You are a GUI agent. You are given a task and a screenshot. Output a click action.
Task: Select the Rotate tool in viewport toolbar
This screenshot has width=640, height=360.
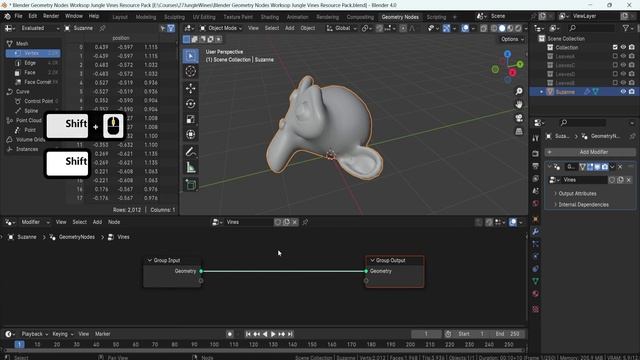(x=190, y=104)
